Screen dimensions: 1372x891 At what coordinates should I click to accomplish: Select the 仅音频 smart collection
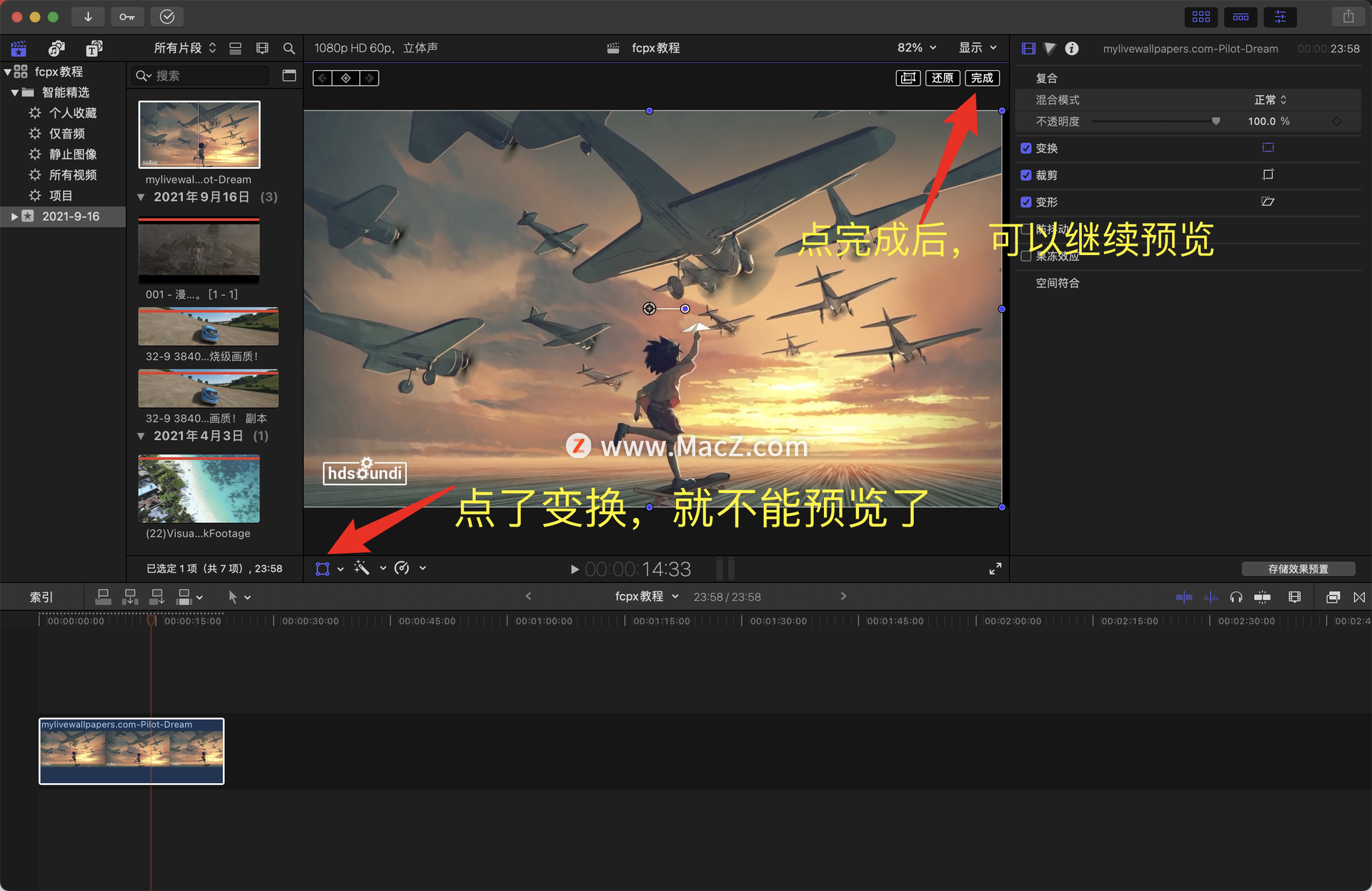click(66, 134)
